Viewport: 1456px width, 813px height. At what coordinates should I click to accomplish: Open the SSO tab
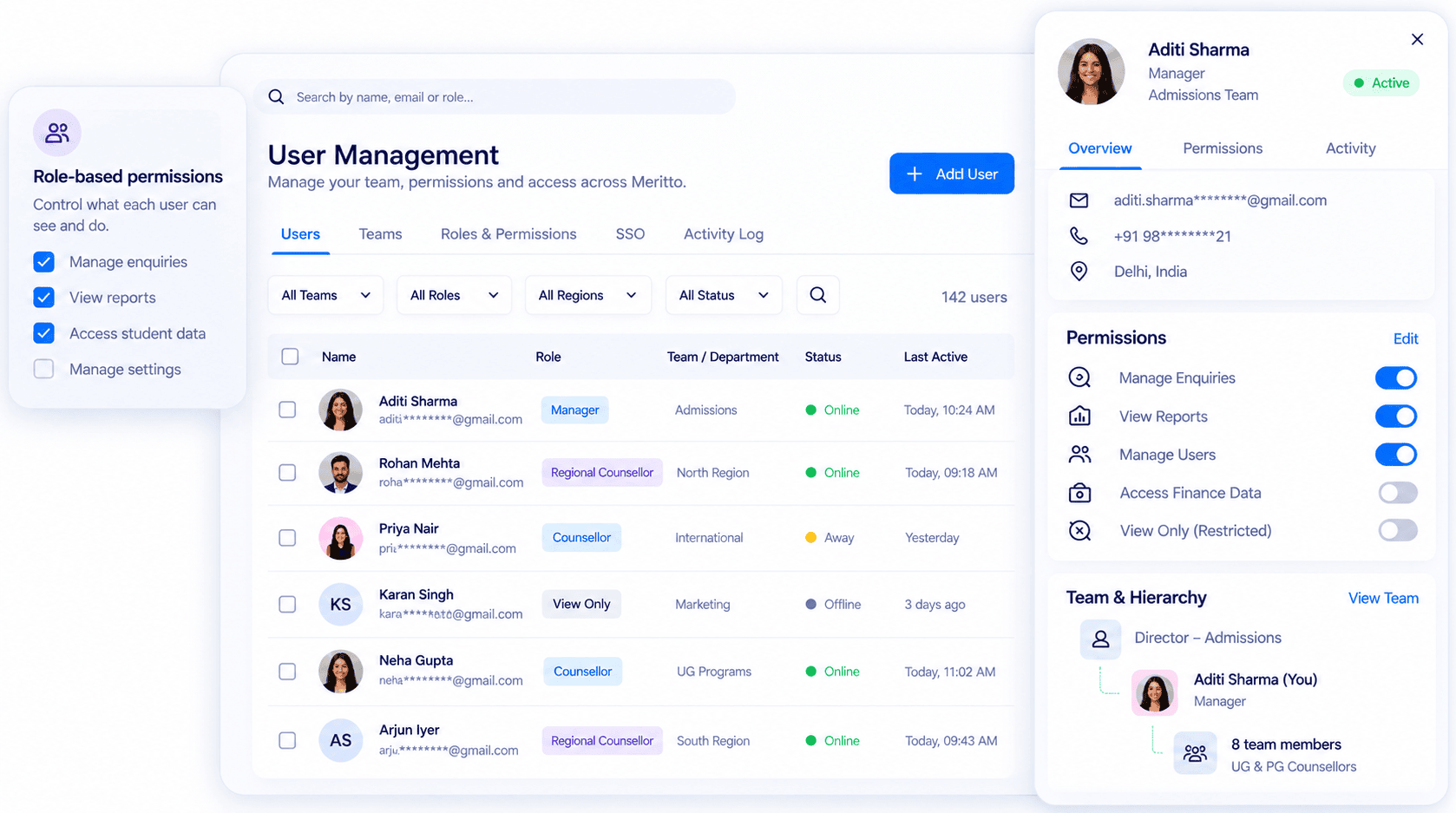click(x=630, y=234)
